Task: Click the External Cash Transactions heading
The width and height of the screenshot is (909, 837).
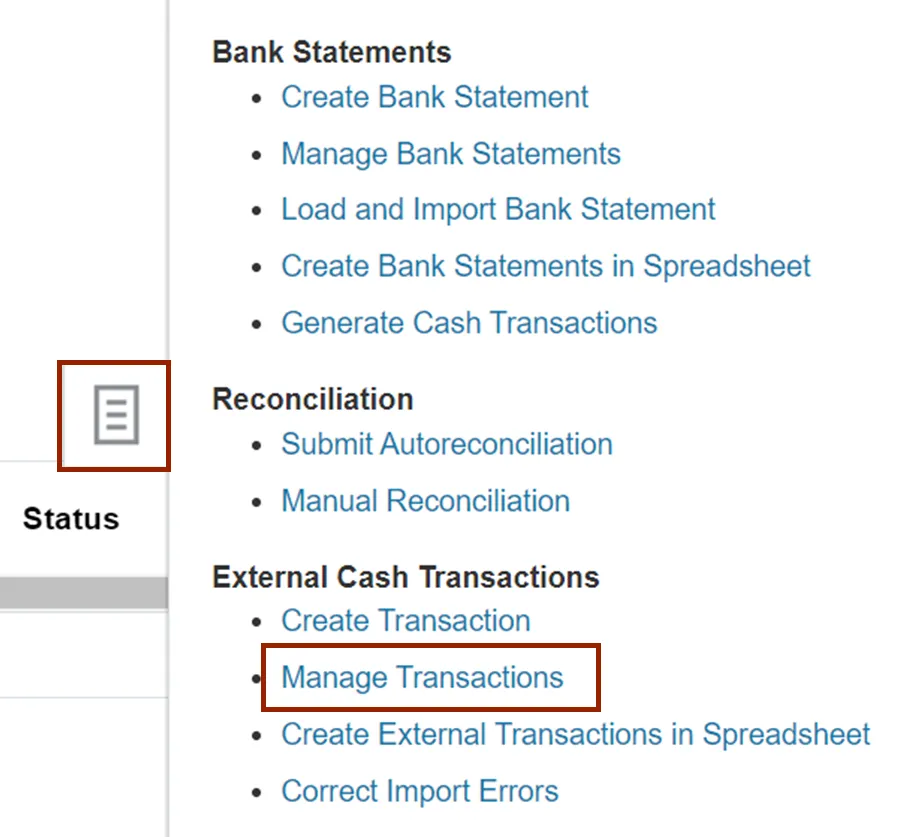Action: pos(405,577)
